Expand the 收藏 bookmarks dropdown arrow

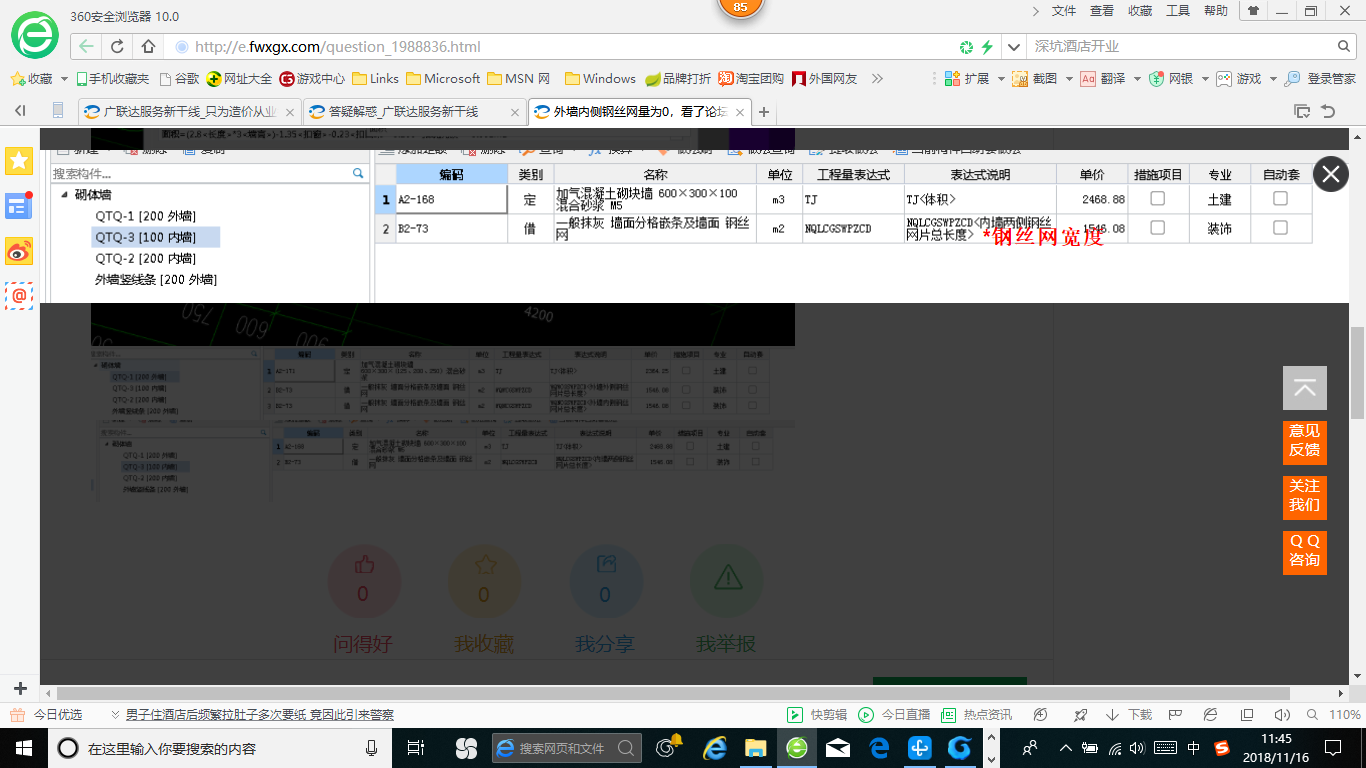[64, 78]
